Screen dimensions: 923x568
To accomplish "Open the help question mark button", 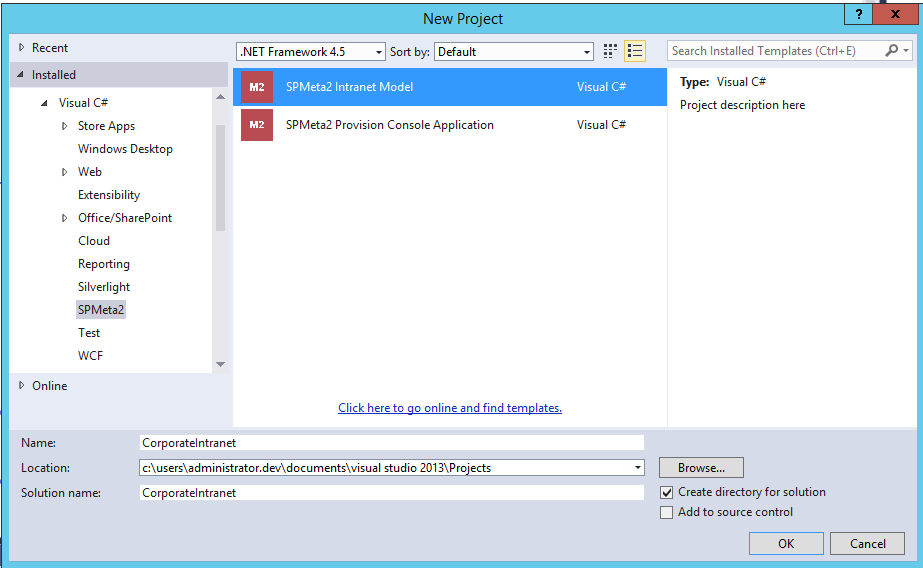I will coord(859,14).
